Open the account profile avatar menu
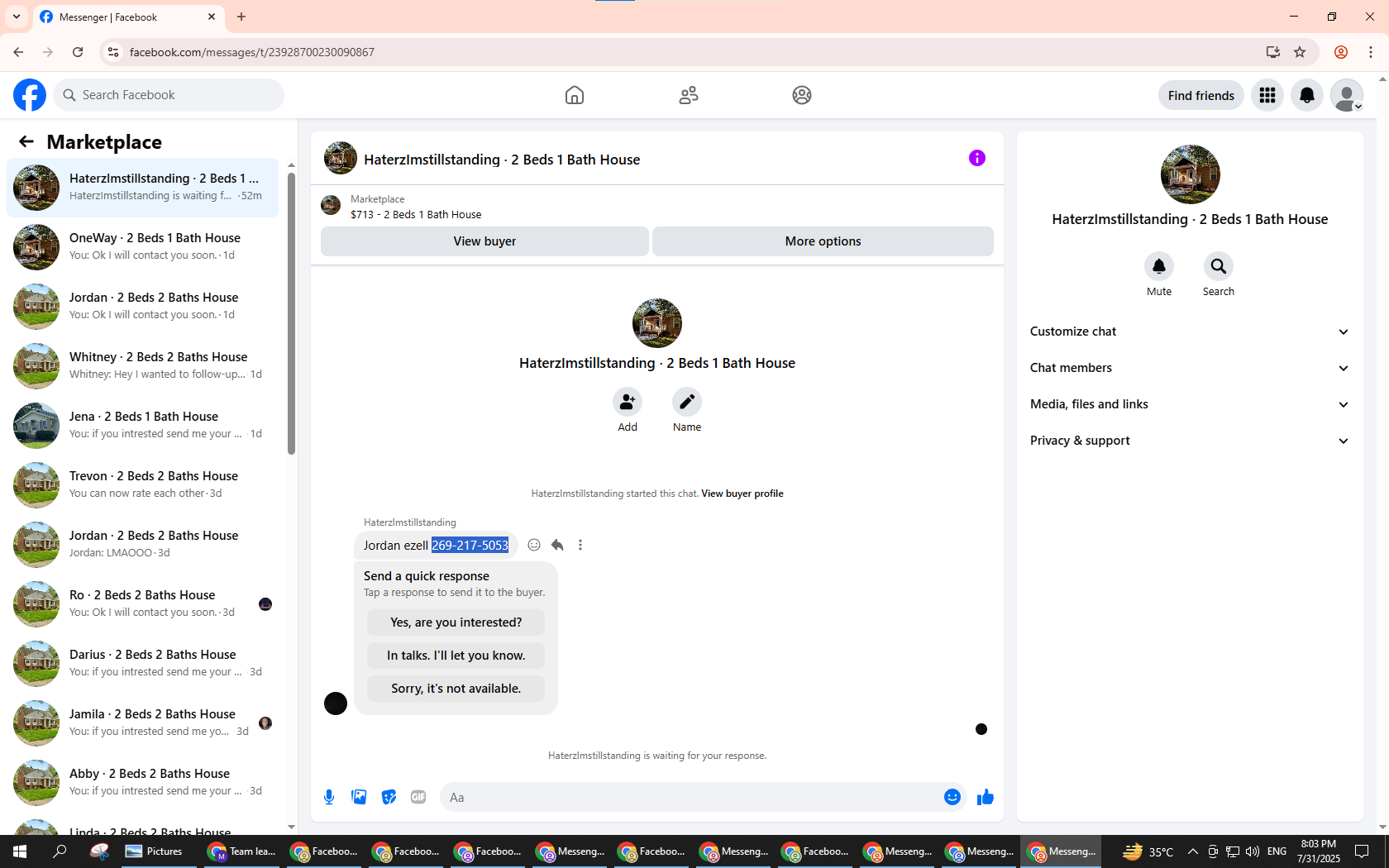 (1347, 95)
